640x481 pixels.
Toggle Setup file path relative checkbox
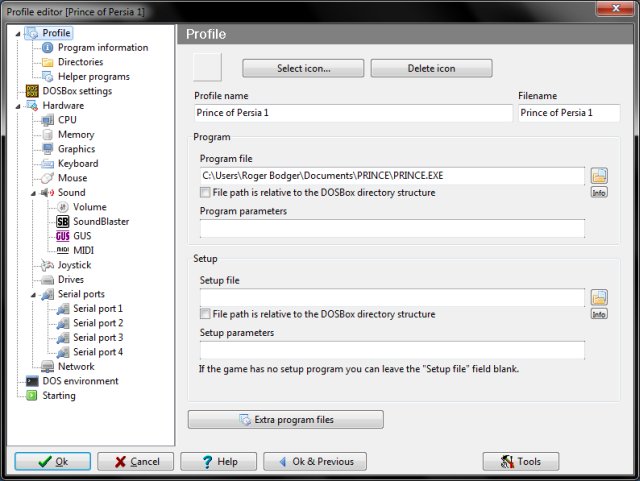pyautogui.click(x=205, y=314)
